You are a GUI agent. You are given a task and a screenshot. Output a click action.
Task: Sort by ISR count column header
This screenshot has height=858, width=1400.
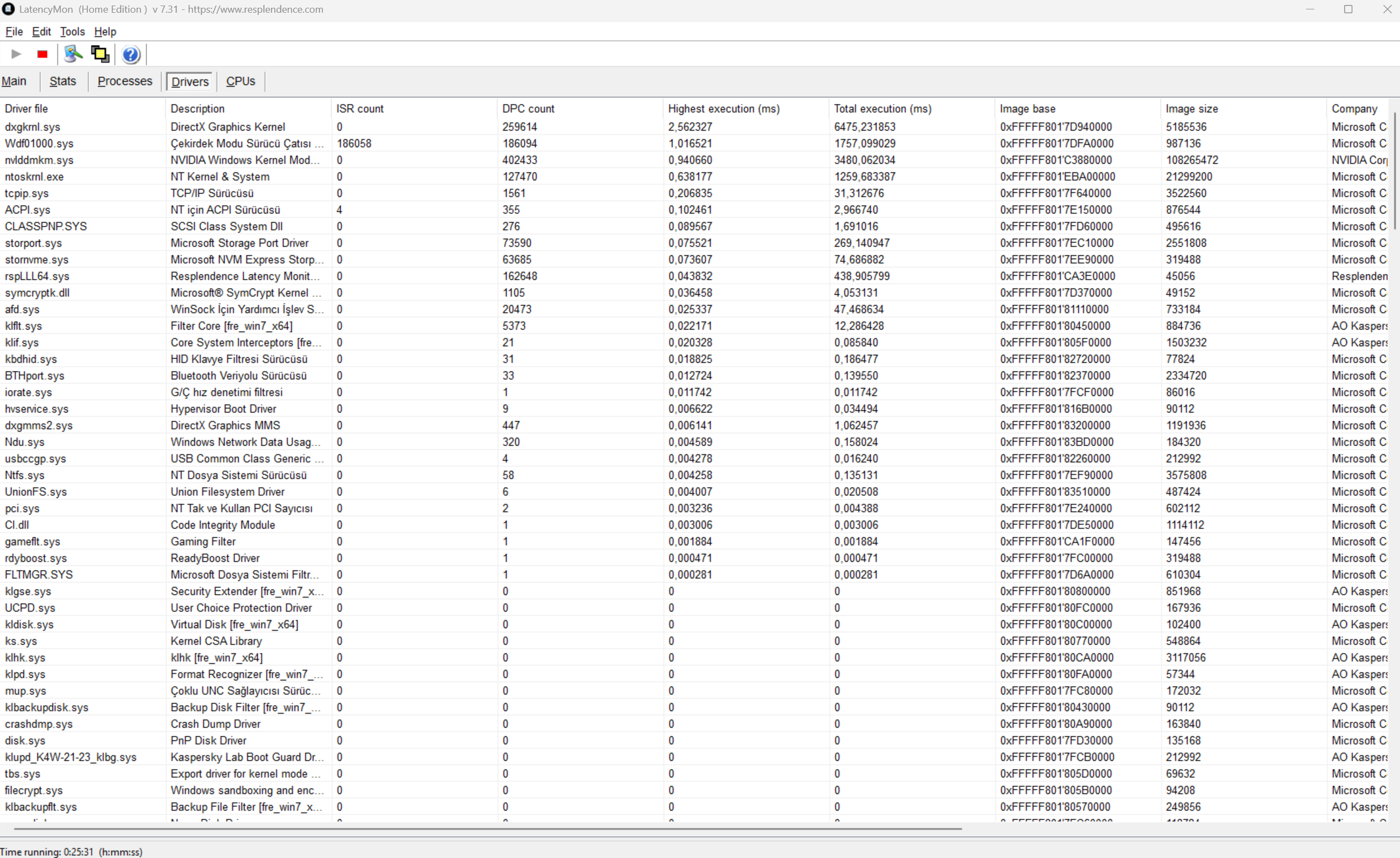359,108
